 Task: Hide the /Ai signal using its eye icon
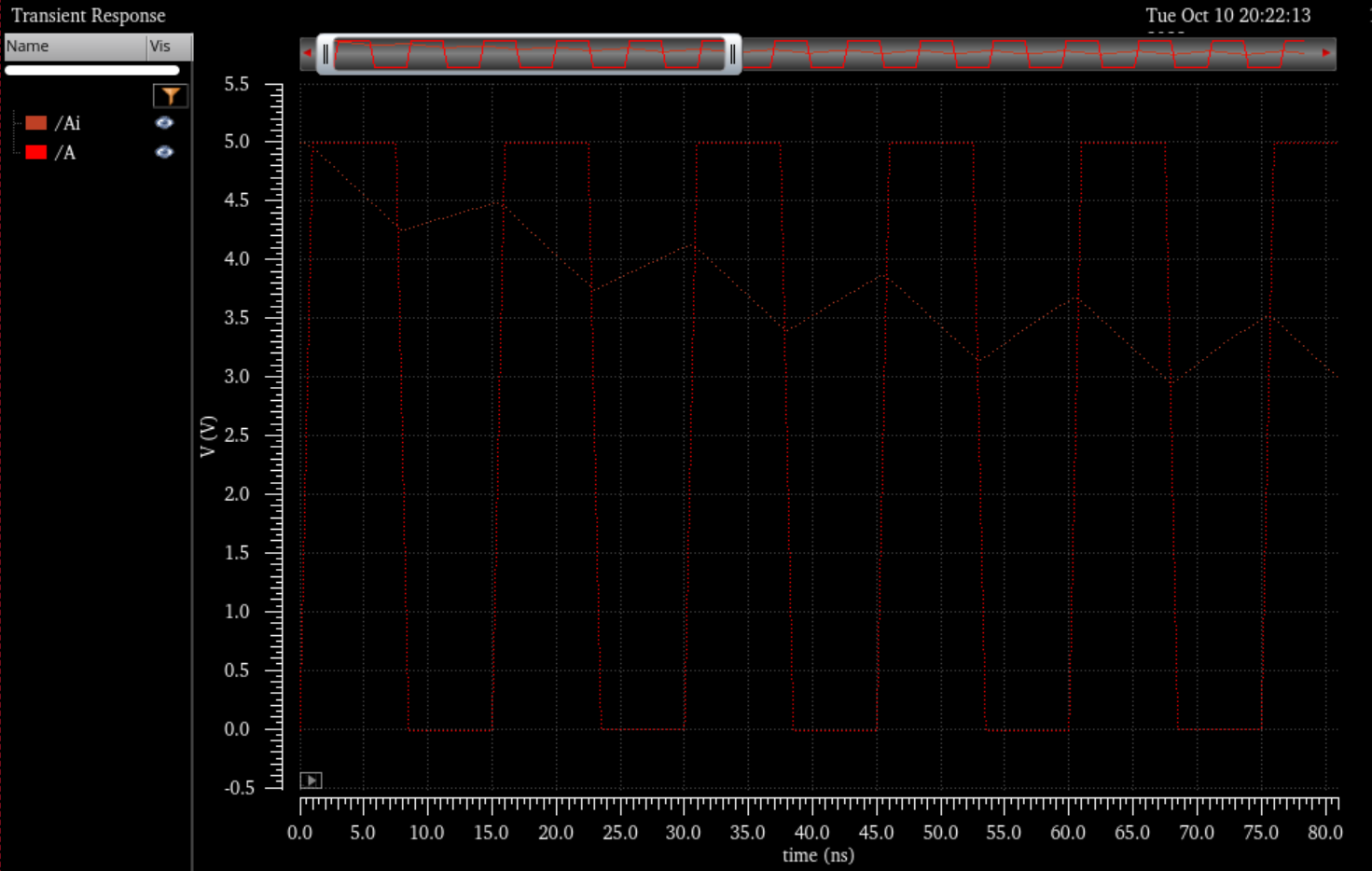click(164, 123)
